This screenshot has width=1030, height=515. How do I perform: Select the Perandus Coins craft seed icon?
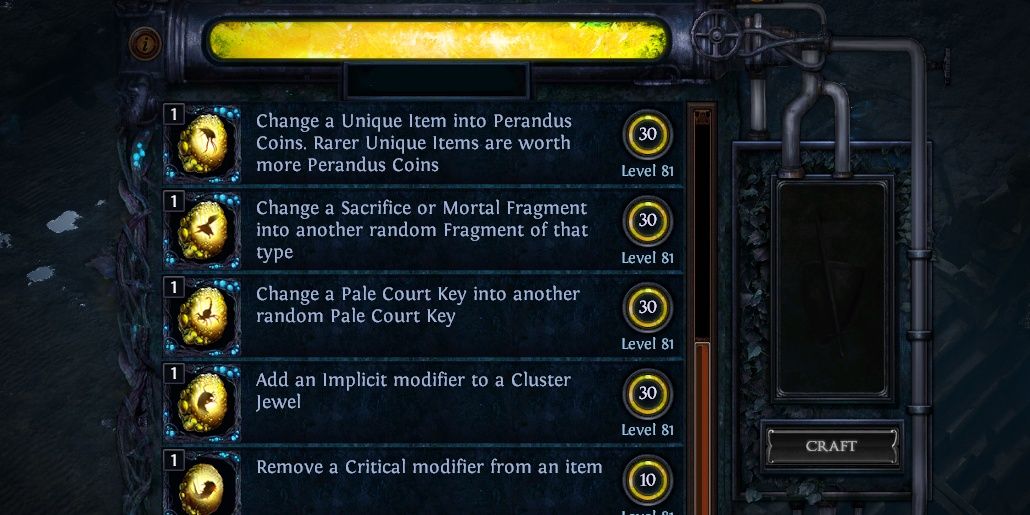(202, 143)
